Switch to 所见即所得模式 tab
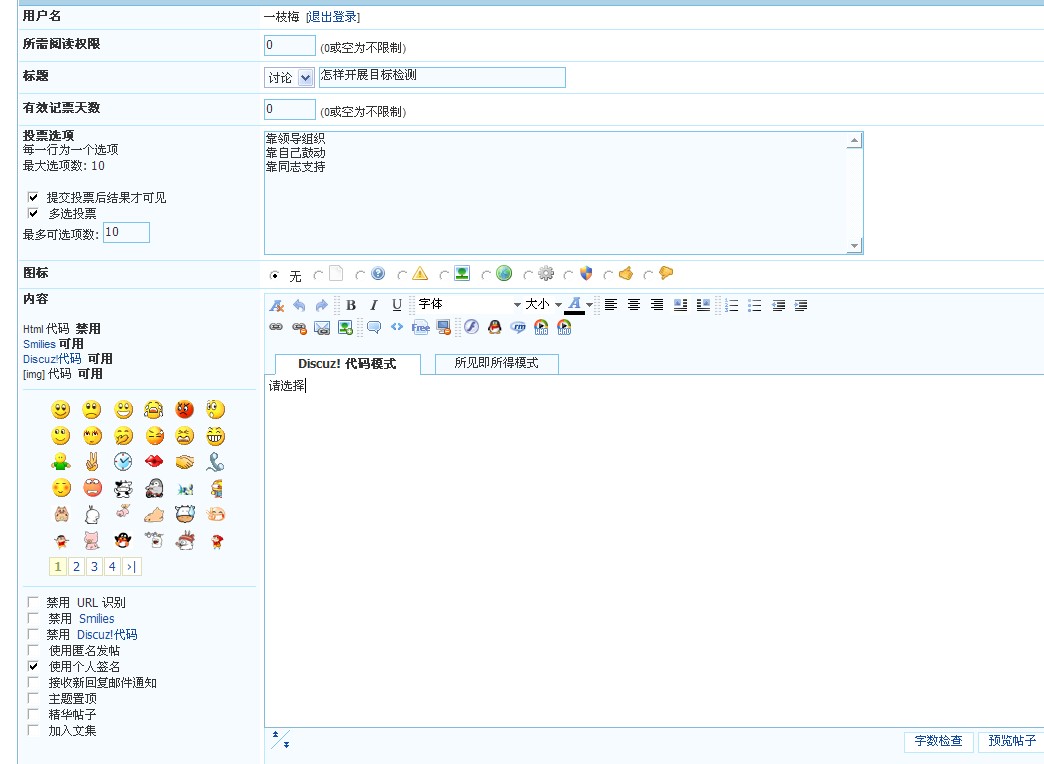Viewport: 1044px width, 764px height. click(x=496, y=363)
